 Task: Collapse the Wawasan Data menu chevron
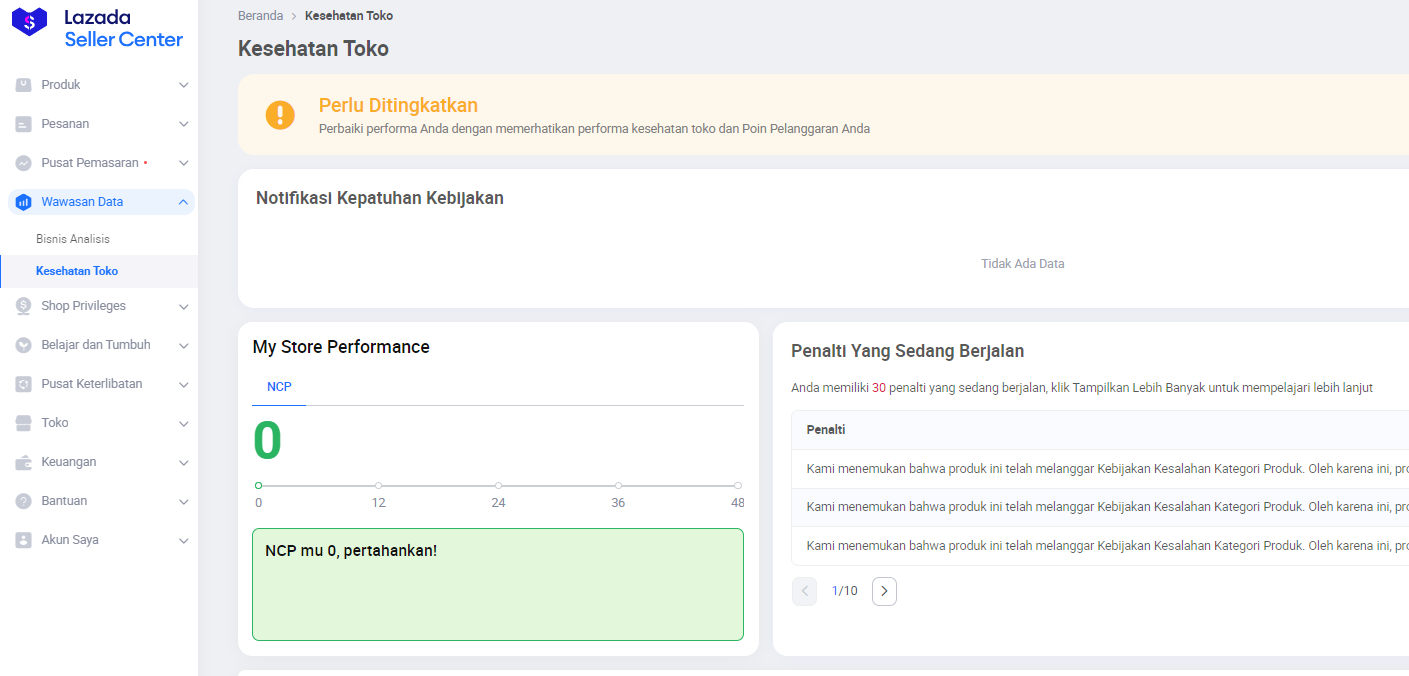coord(183,202)
